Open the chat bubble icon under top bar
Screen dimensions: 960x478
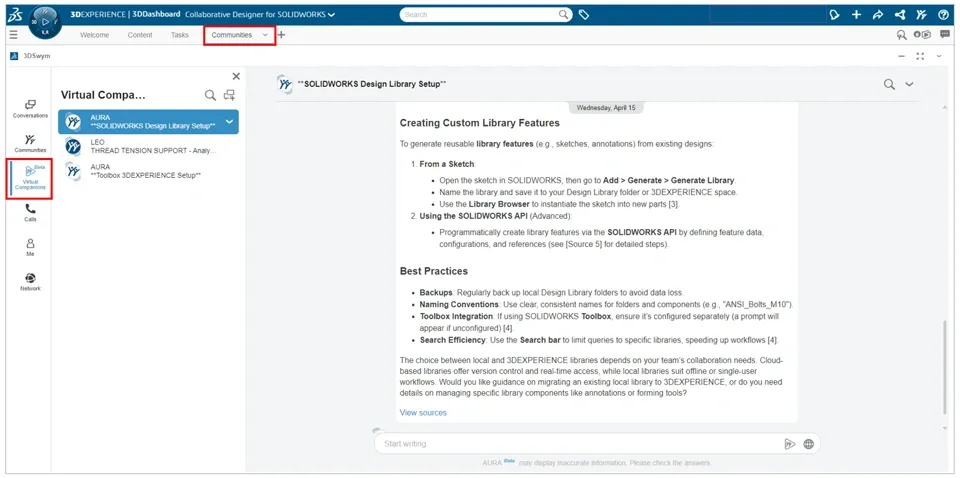[x=945, y=35]
